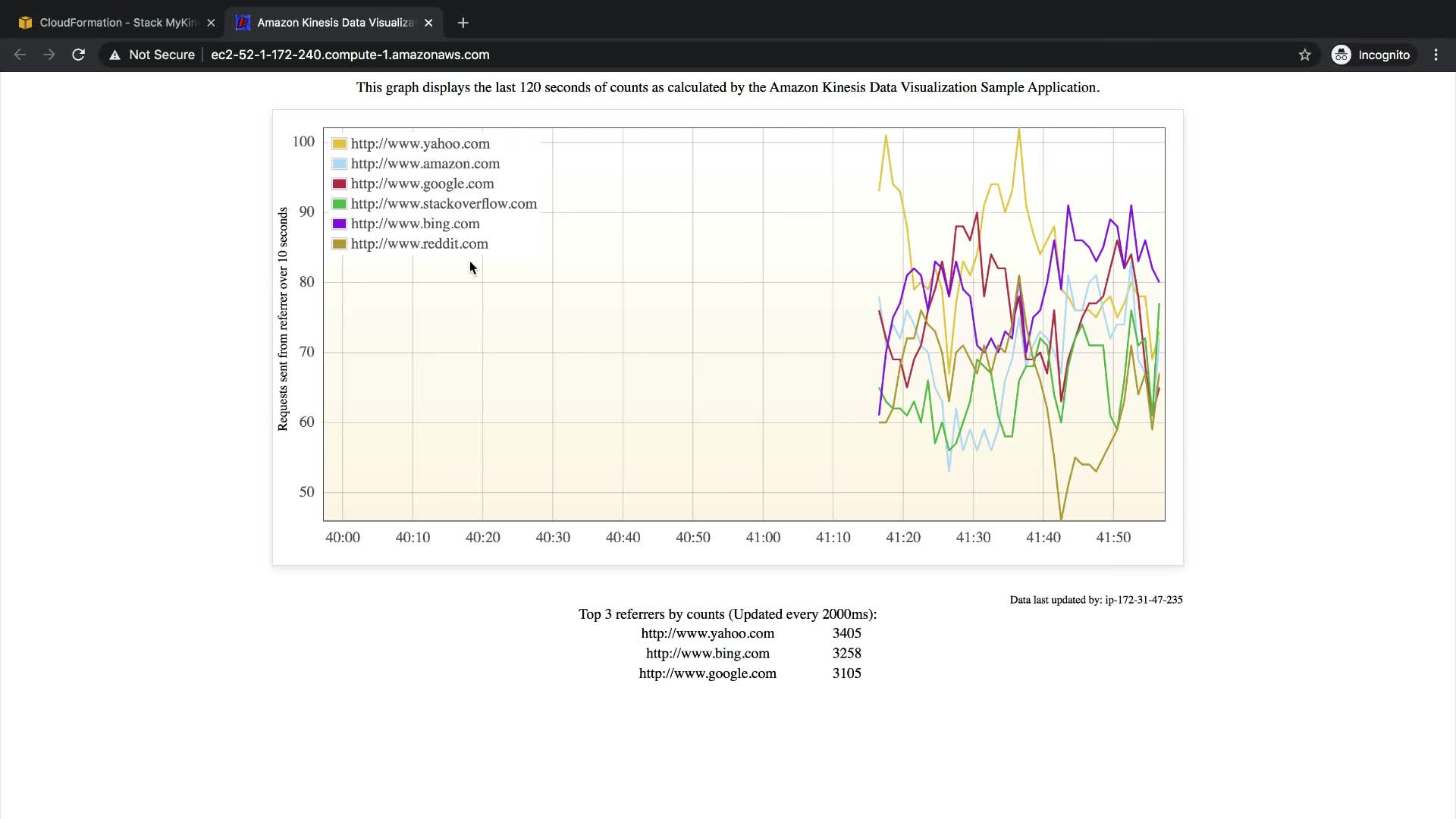Click the amazon.com light blue legend swatch
Image resolution: width=1456 pixels, height=819 pixels.
(339, 164)
